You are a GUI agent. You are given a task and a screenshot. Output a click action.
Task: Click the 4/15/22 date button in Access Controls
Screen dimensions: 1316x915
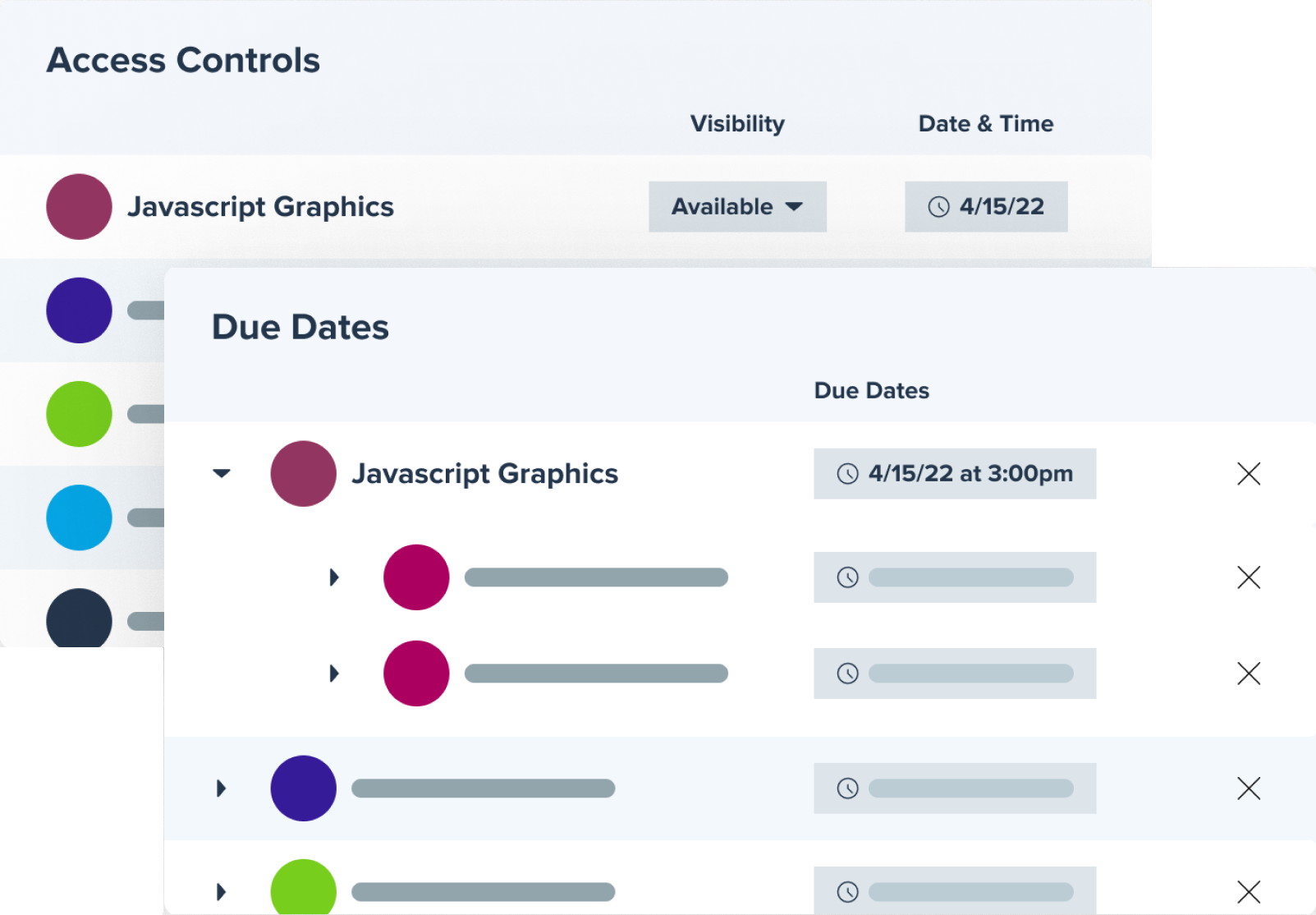(x=985, y=207)
